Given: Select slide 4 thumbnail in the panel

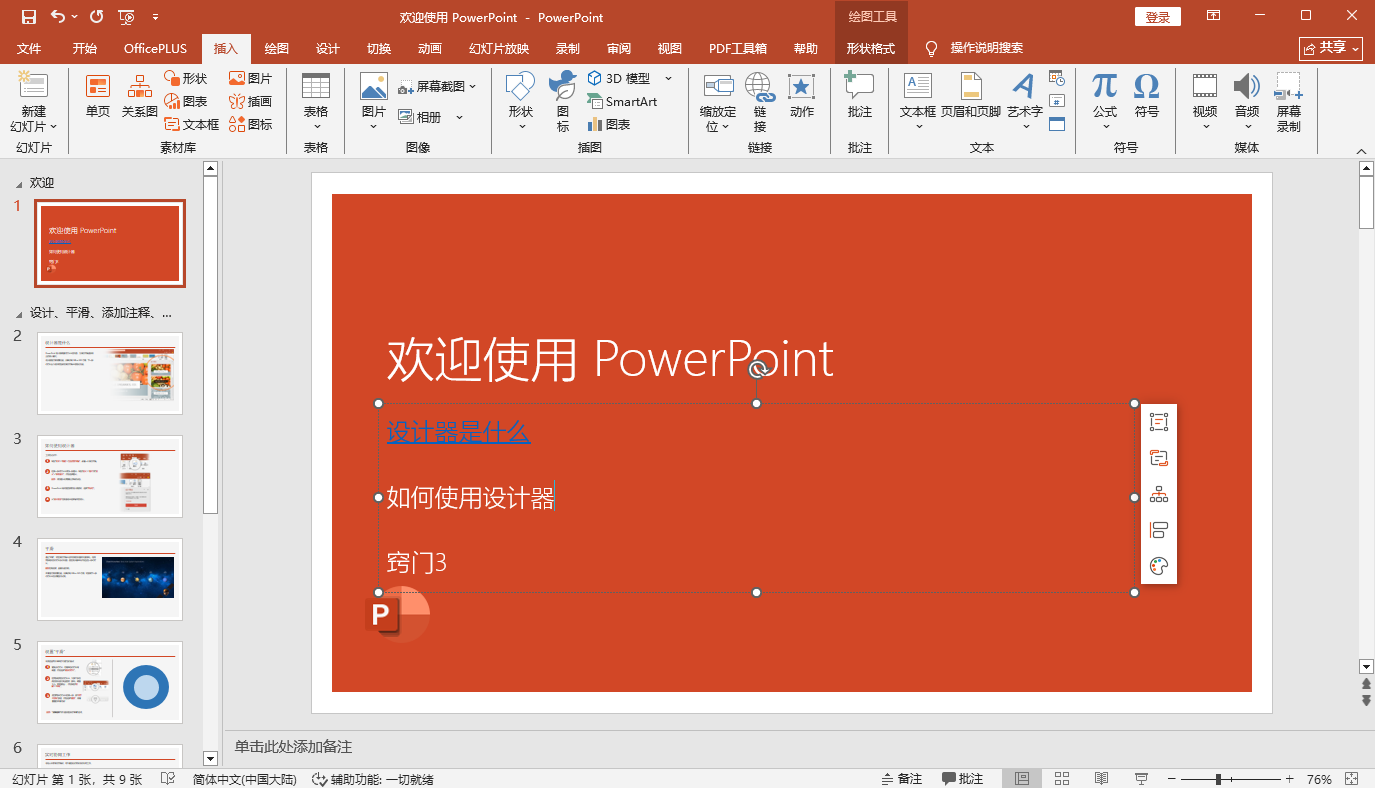Looking at the screenshot, I should (x=110, y=578).
